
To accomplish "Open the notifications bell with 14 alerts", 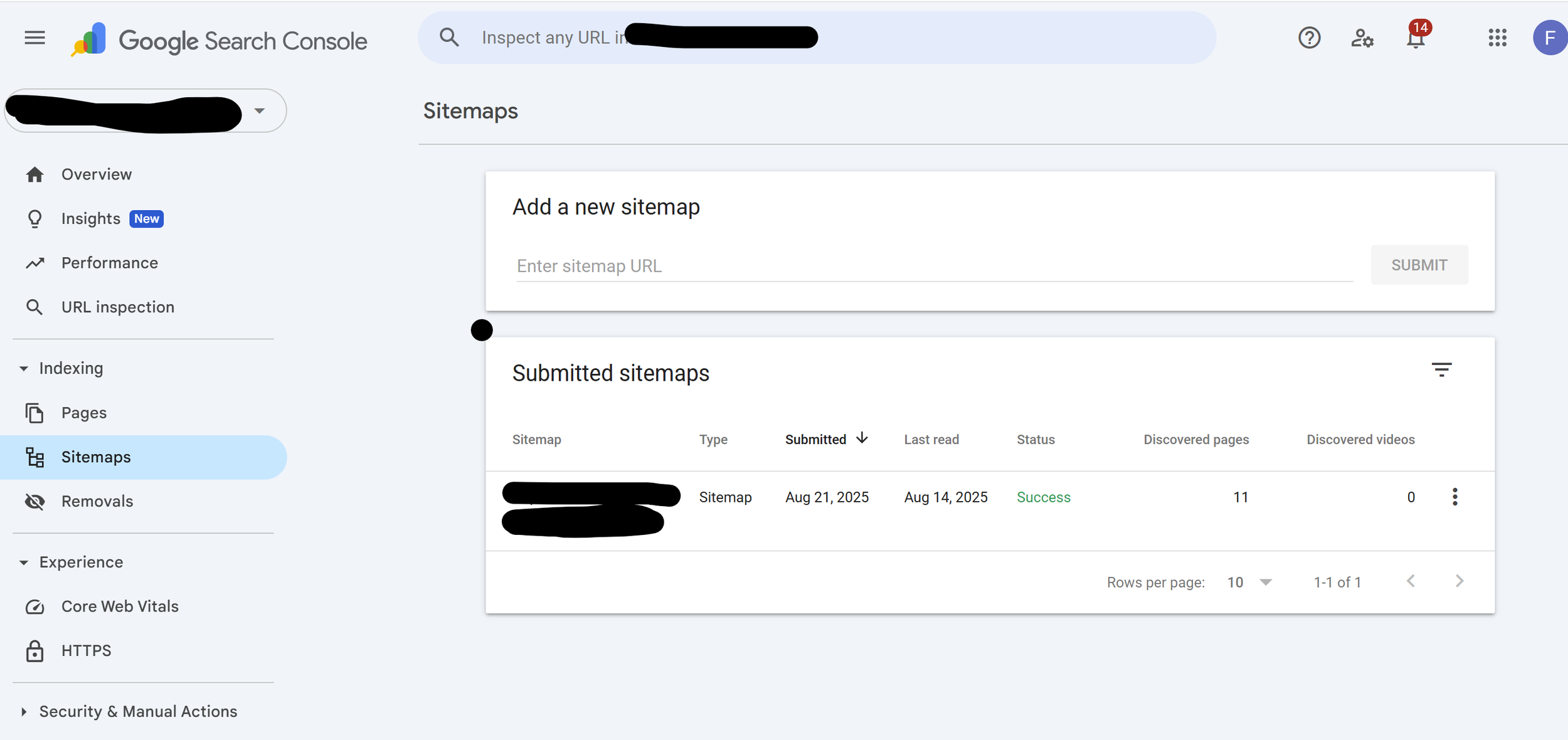I will [x=1416, y=39].
